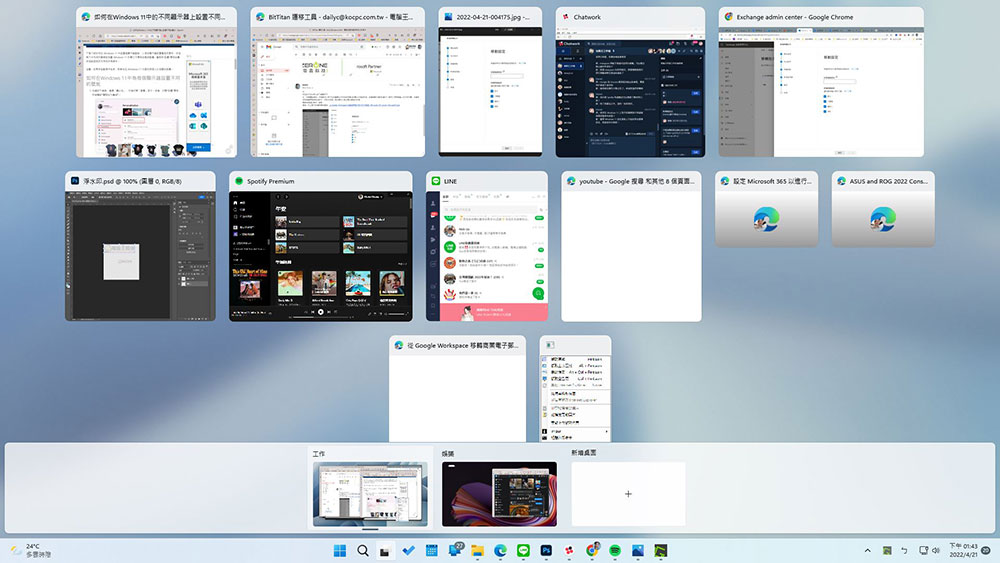Open Photoshop from the taskbar
The height and width of the screenshot is (563, 1000).
pyautogui.click(x=547, y=550)
